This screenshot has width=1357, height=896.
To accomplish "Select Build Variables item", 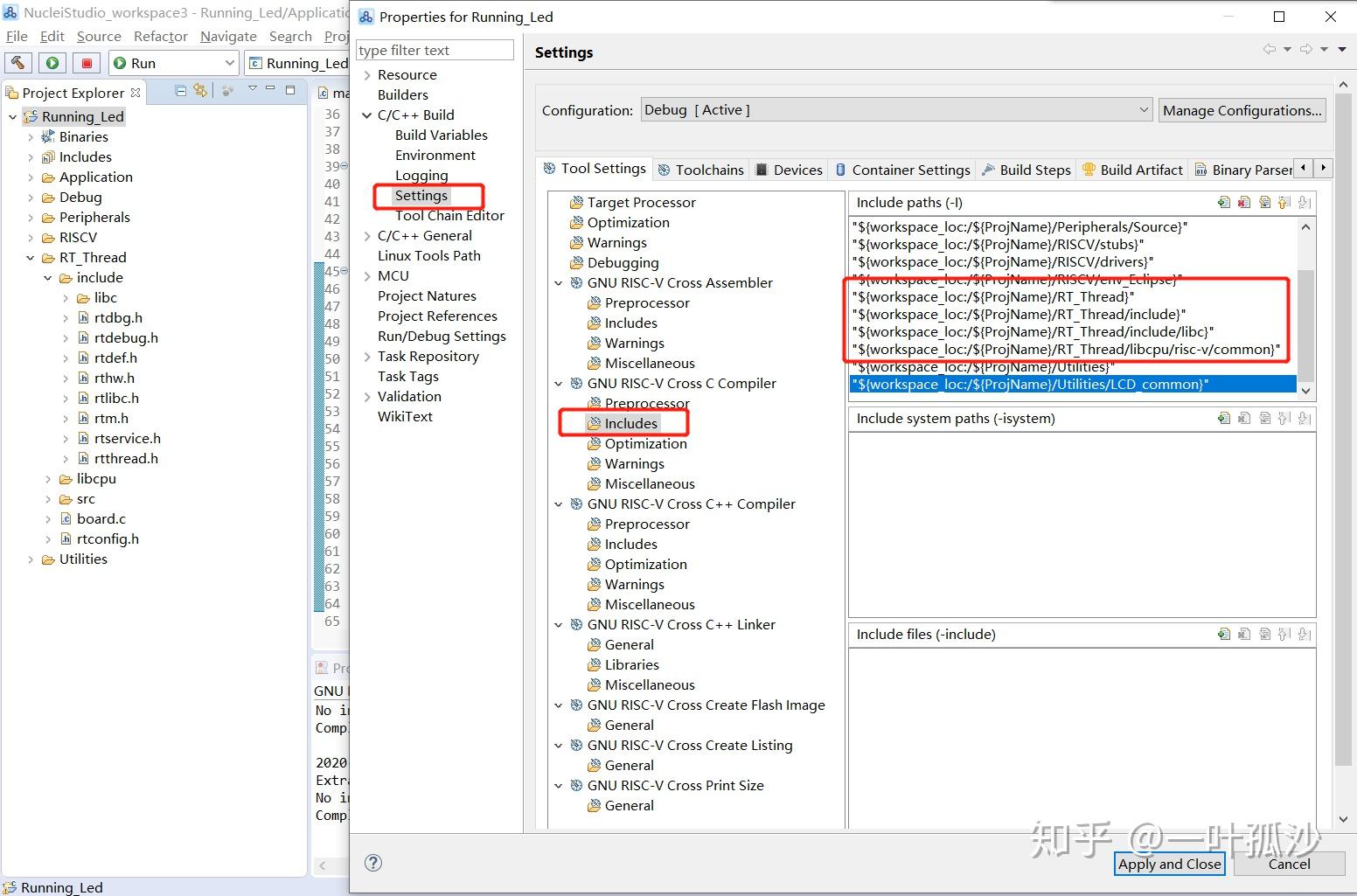I will [x=441, y=135].
